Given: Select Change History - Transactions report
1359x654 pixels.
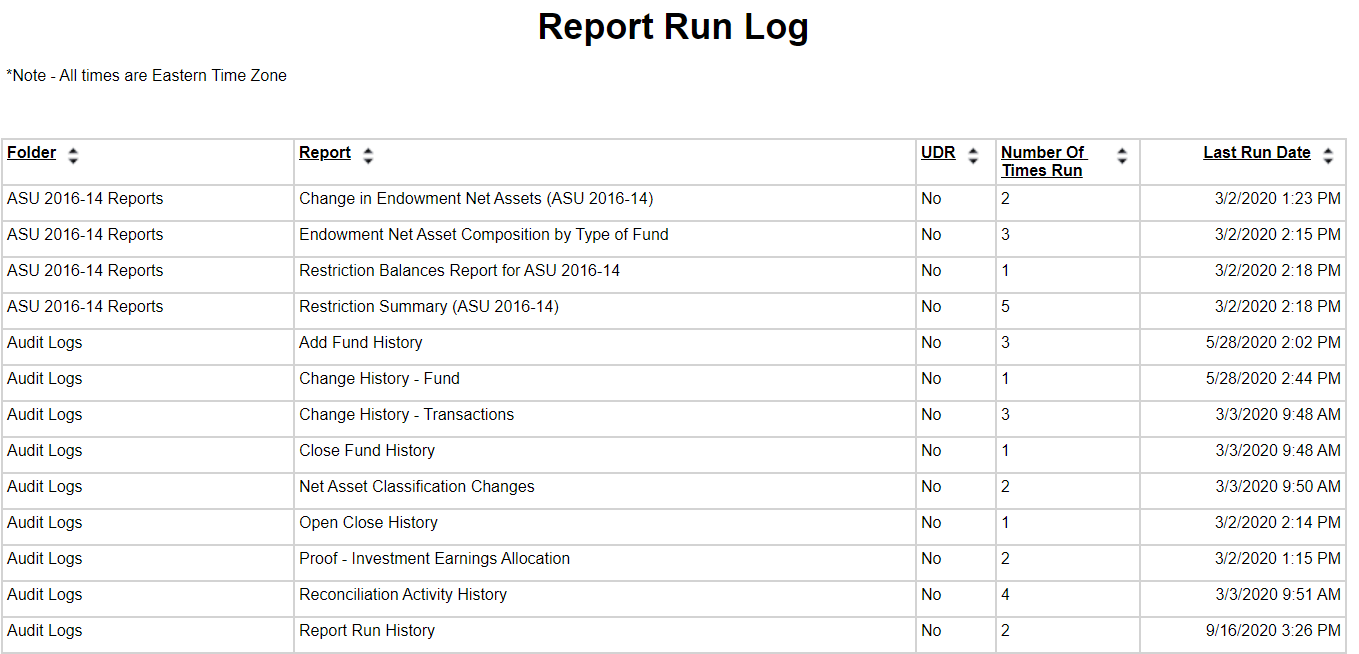Looking at the screenshot, I should click(406, 415).
